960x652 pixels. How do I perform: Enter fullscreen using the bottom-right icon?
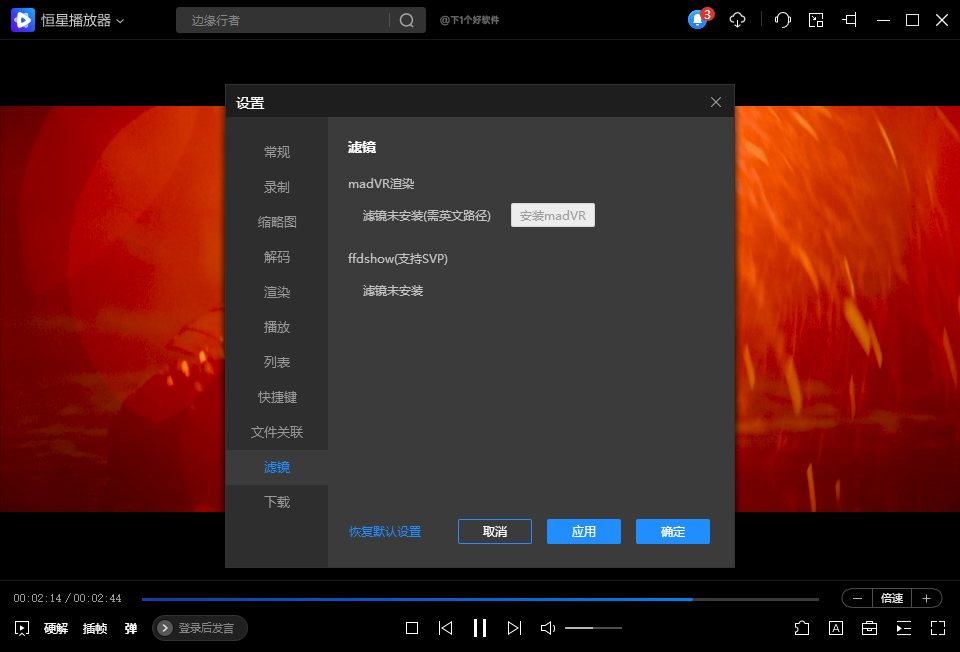[937, 628]
